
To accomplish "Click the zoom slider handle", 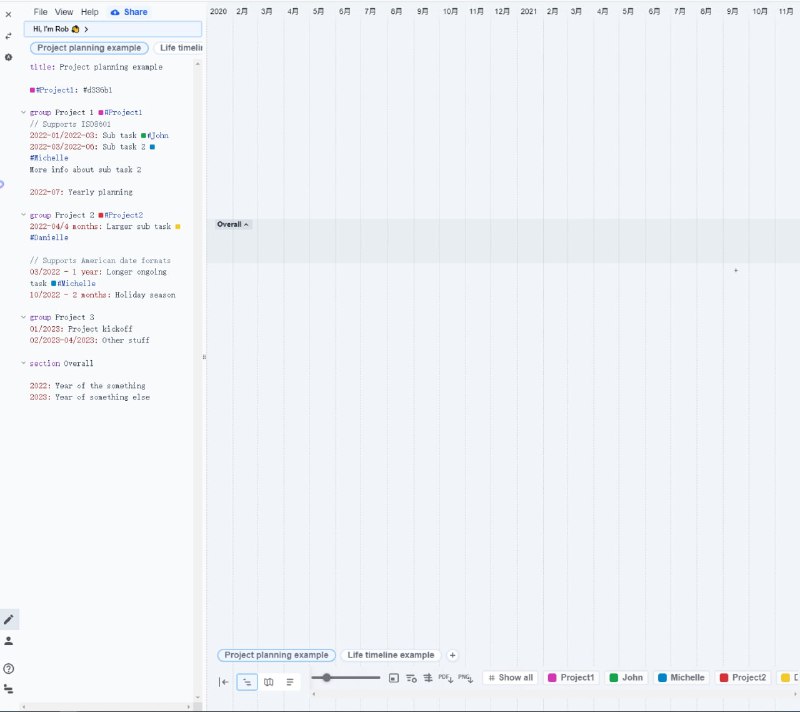I will pos(327,678).
